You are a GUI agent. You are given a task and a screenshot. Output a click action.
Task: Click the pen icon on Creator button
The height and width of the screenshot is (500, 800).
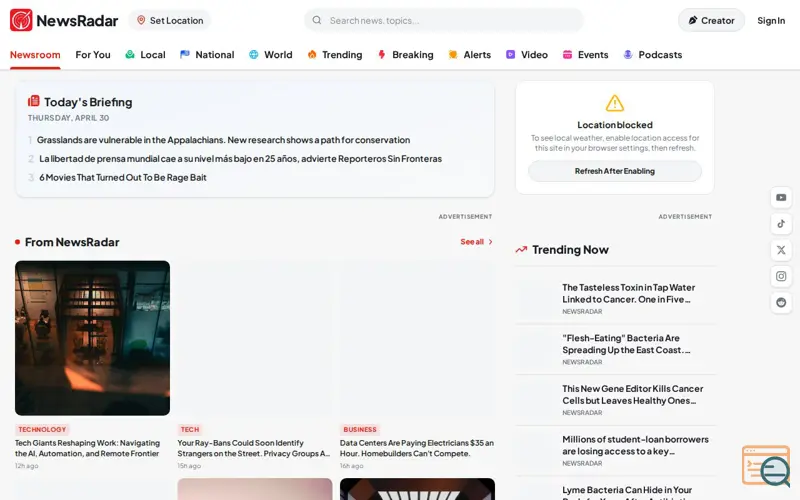point(692,20)
